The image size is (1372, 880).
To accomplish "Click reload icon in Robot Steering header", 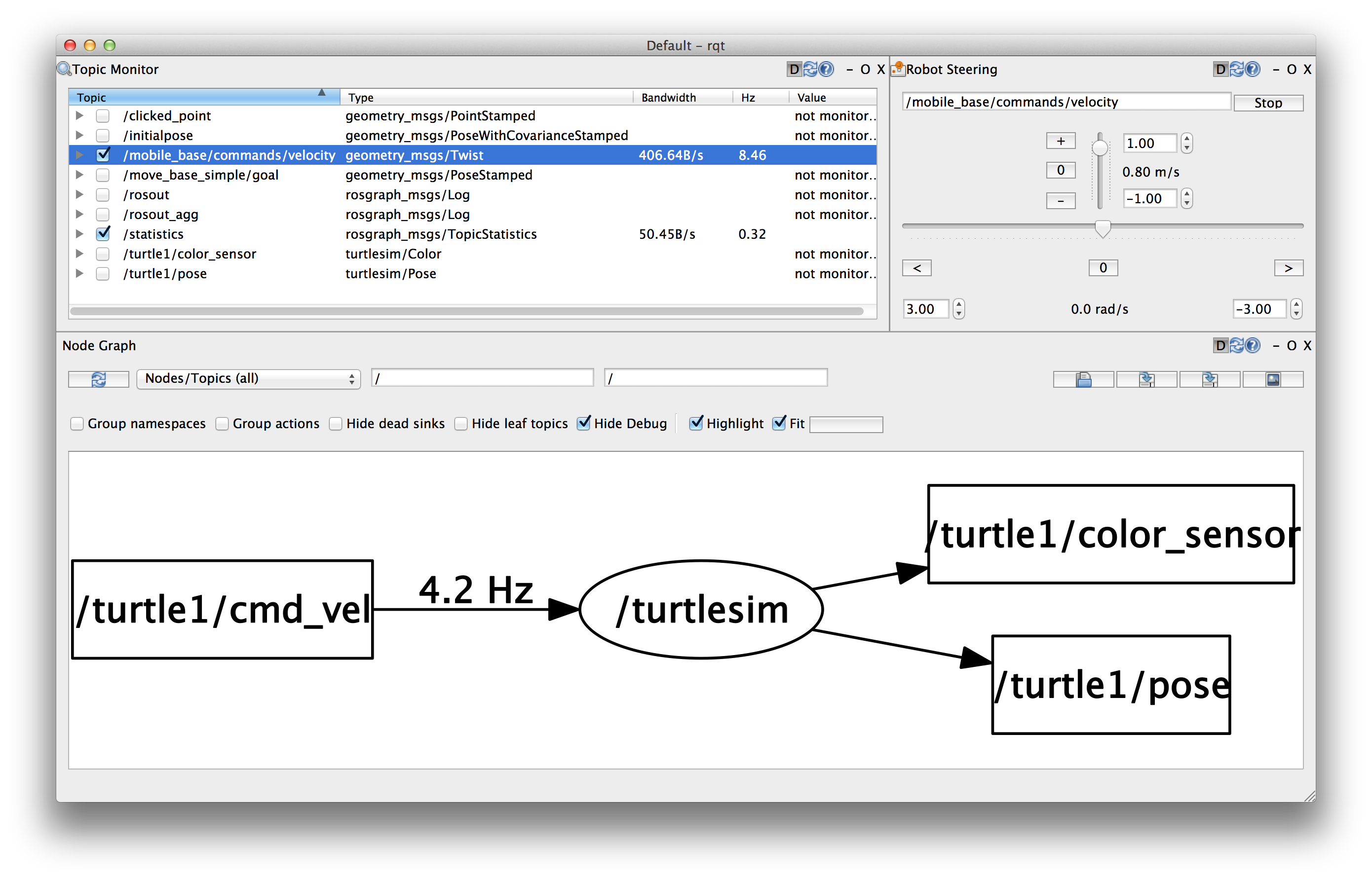I will click(x=1237, y=69).
